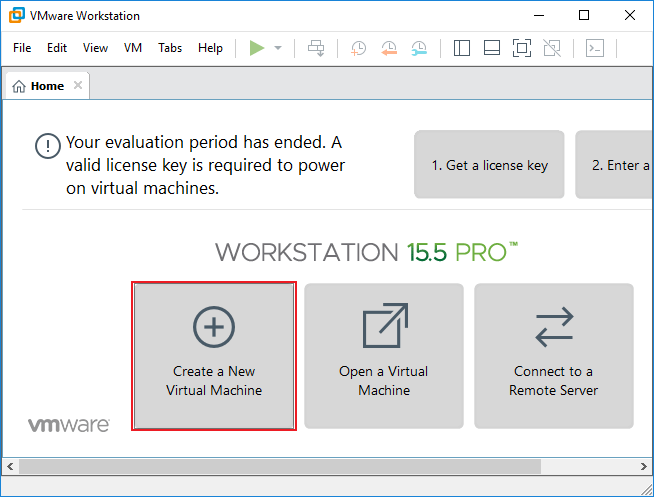This screenshot has height=497, width=654.
Task: Take a snapshot toolbar icon
Action: (x=358, y=48)
